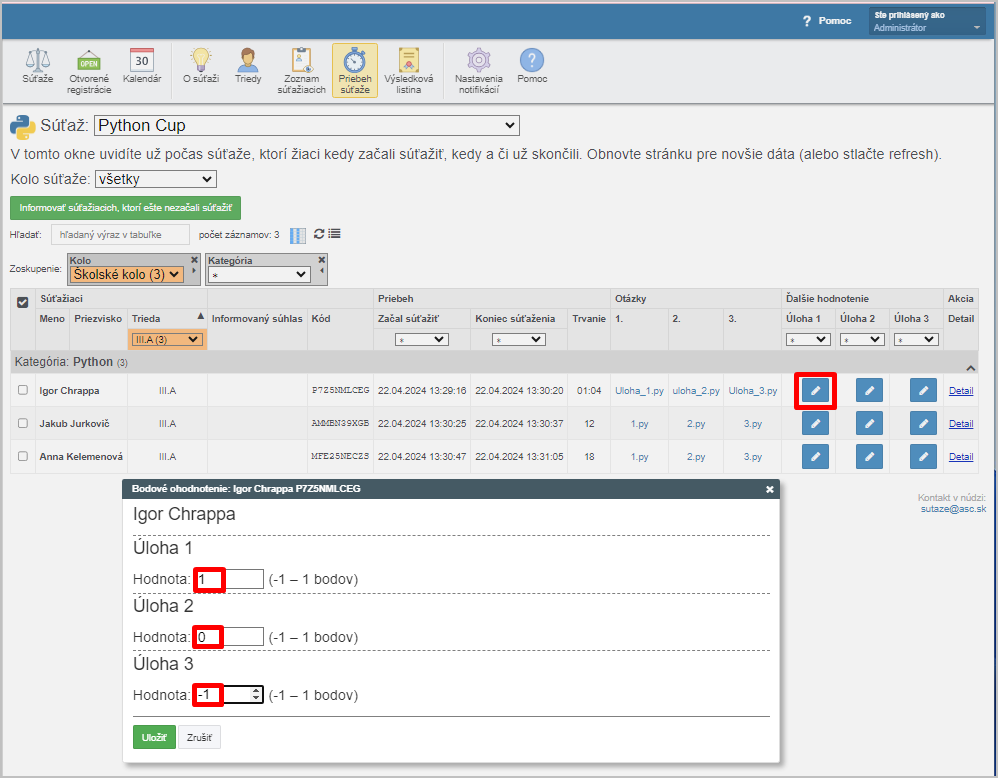Open the Kolo súťaže dropdown
This screenshot has height=778, width=998.
[156, 179]
